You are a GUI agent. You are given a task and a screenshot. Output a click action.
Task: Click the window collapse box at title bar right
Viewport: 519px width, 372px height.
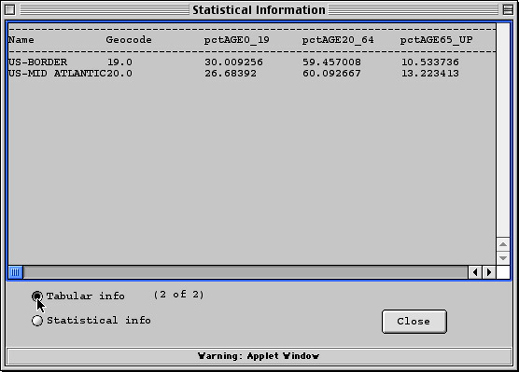click(x=508, y=10)
